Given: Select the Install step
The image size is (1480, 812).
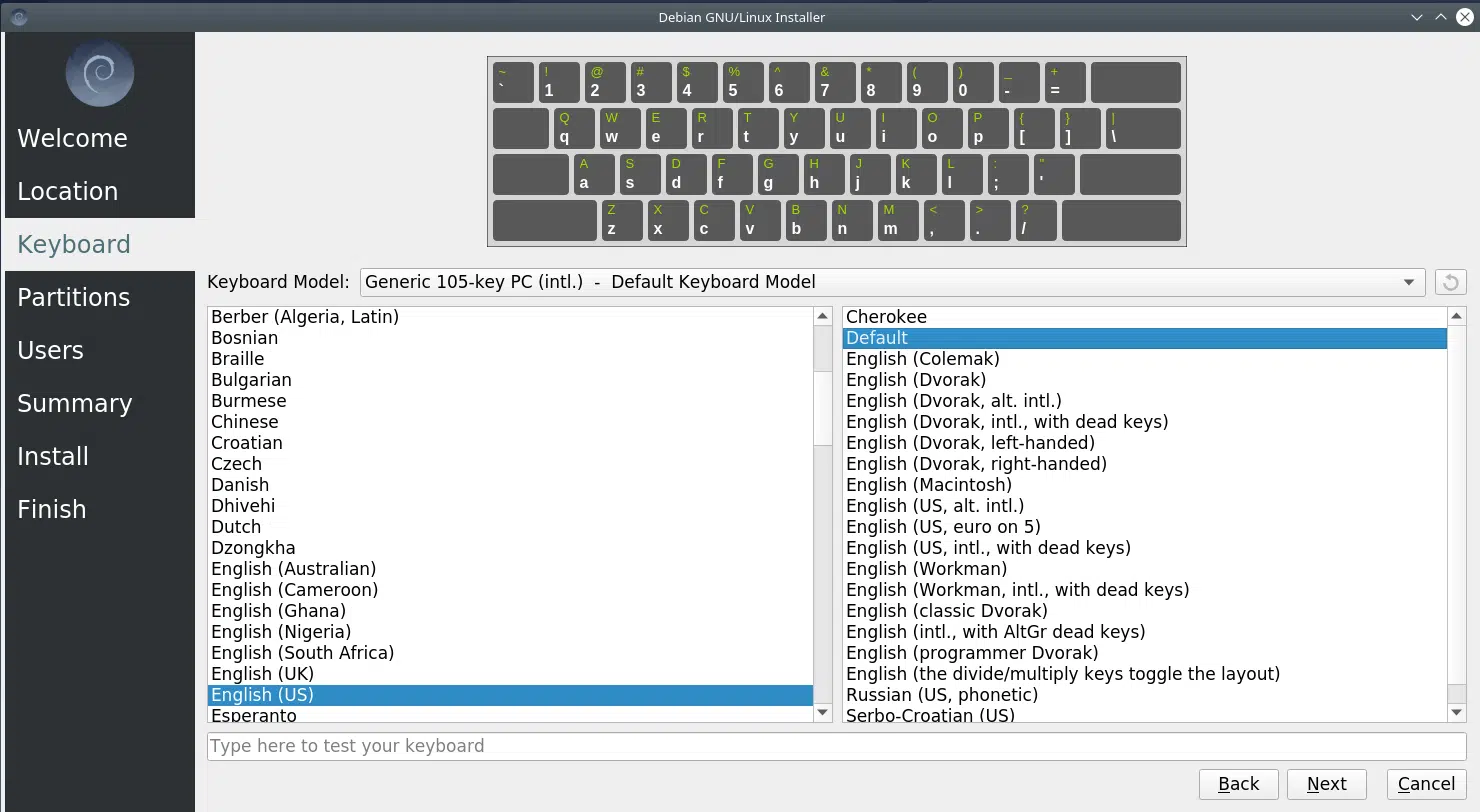Looking at the screenshot, I should 100,456.
